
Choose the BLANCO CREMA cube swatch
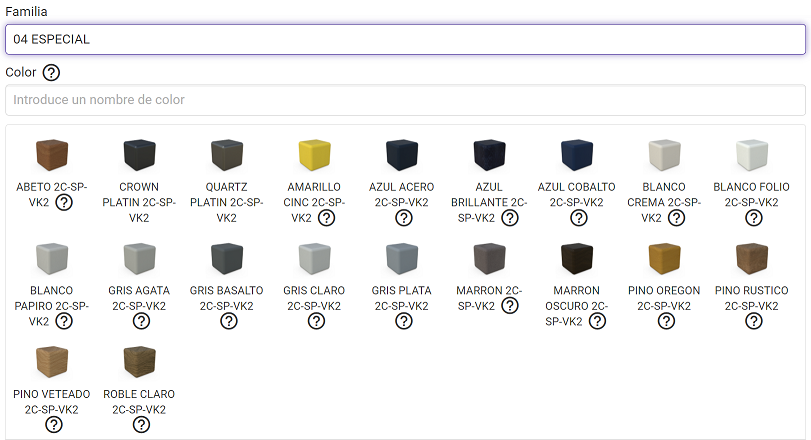point(665,156)
